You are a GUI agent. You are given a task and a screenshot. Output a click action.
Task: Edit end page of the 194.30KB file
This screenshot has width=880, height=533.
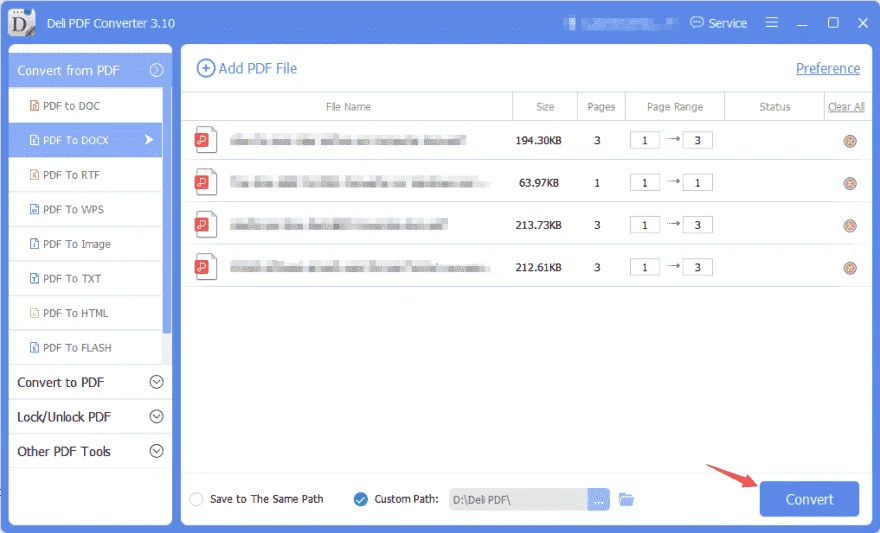point(698,140)
